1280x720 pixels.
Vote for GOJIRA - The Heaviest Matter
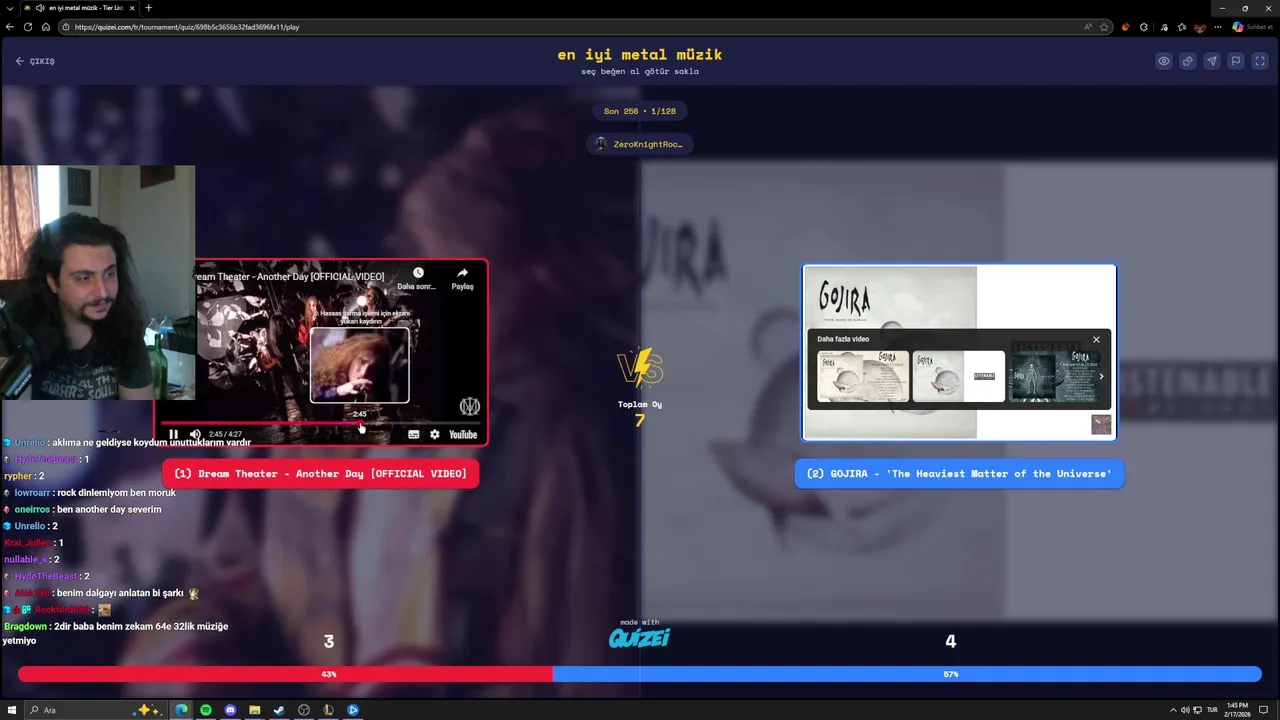tap(959, 473)
